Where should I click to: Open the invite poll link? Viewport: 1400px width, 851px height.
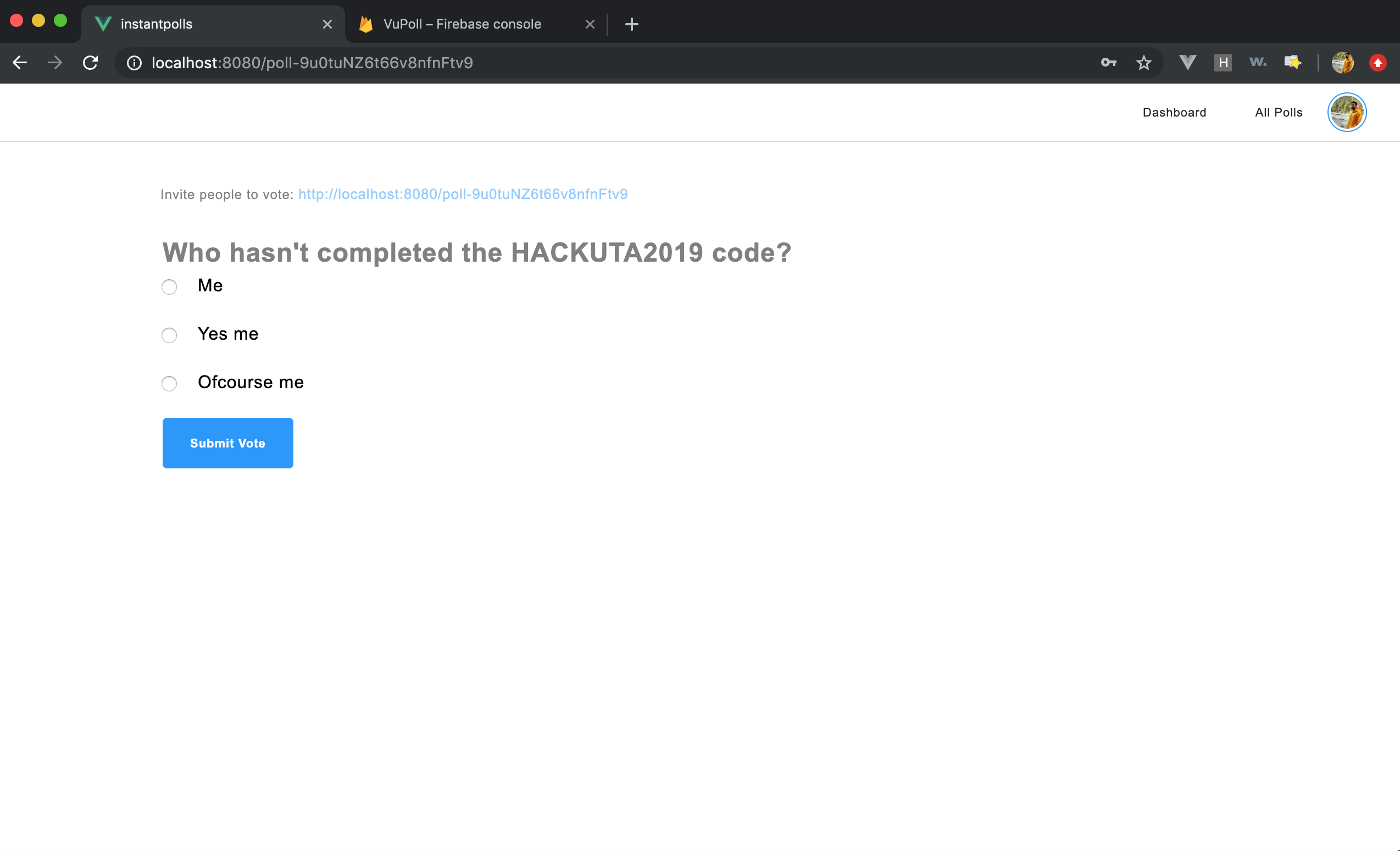pos(463,195)
